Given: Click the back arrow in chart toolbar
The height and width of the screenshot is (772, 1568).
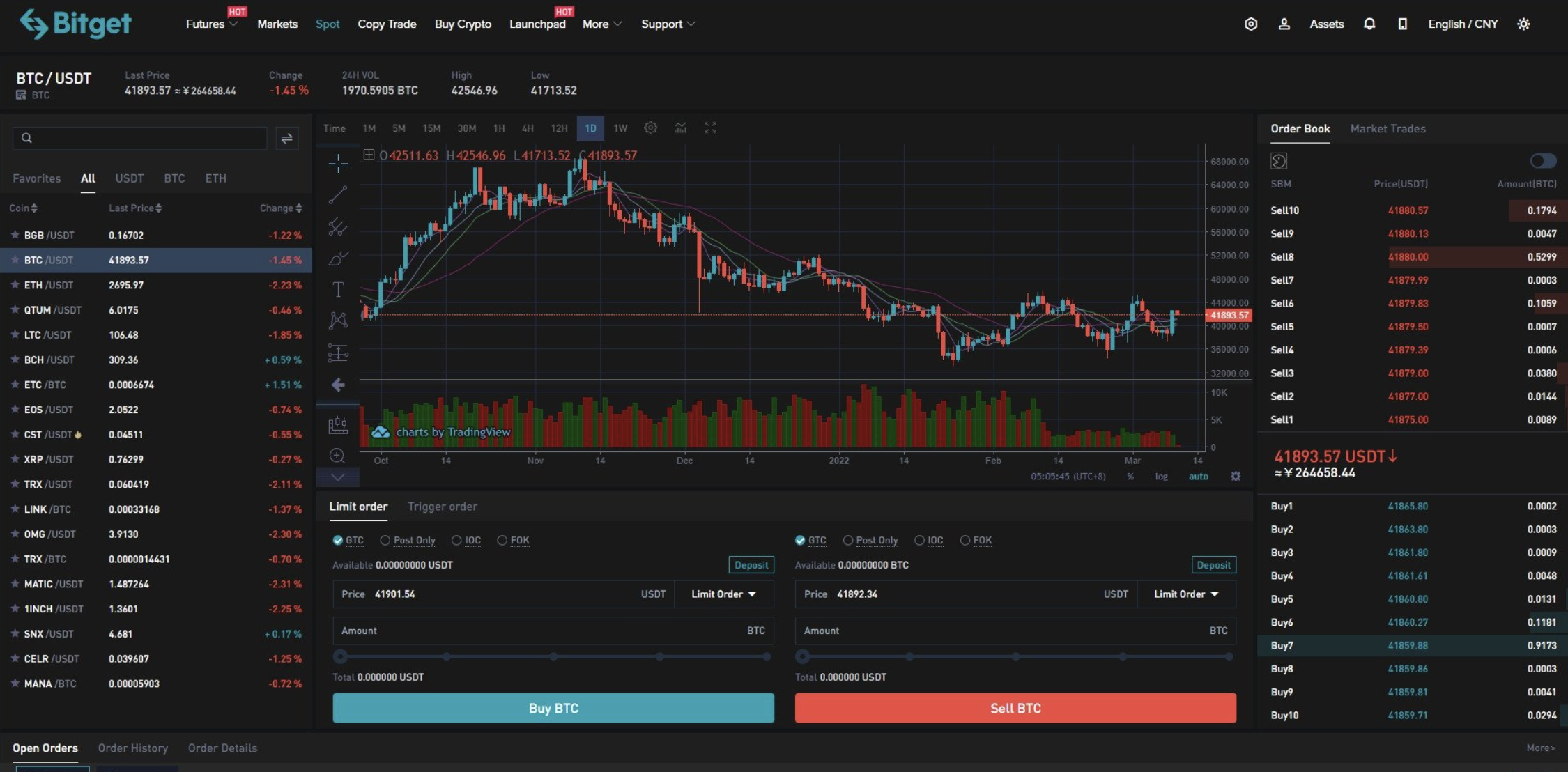Looking at the screenshot, I should pos(338,385).
